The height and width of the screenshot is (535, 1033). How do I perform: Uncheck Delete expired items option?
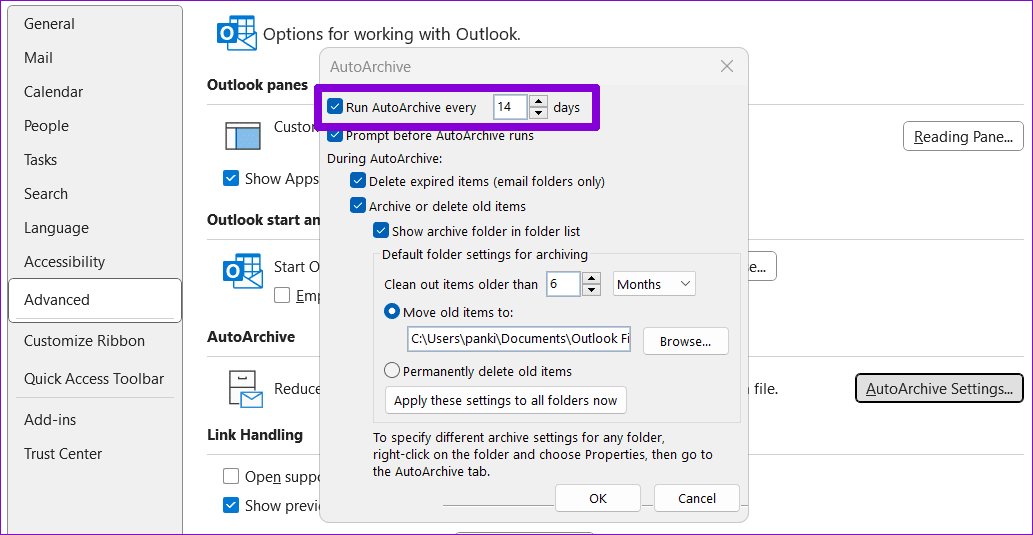coord(358,181)
